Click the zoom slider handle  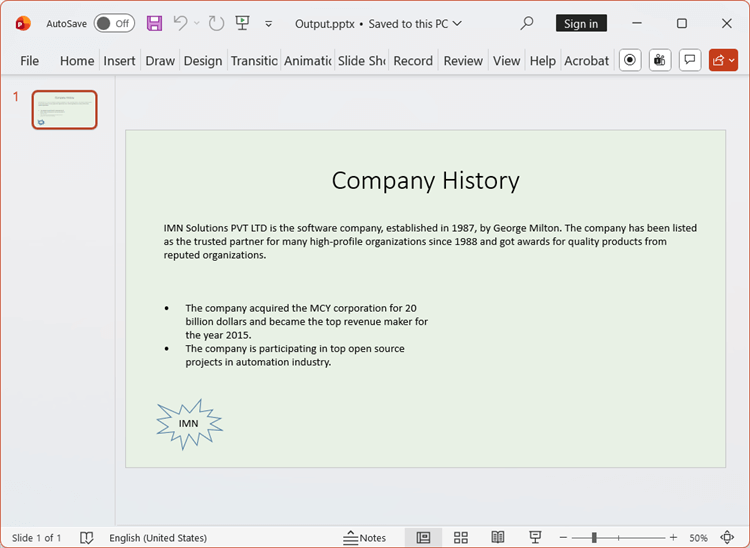[594, 537]
